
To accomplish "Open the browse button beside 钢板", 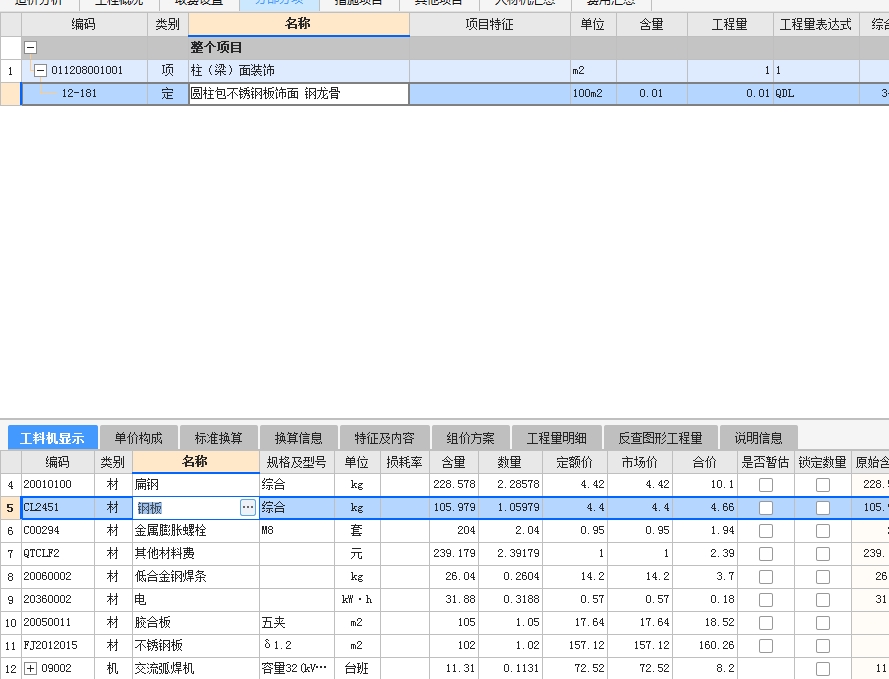I will click(248, 508).
